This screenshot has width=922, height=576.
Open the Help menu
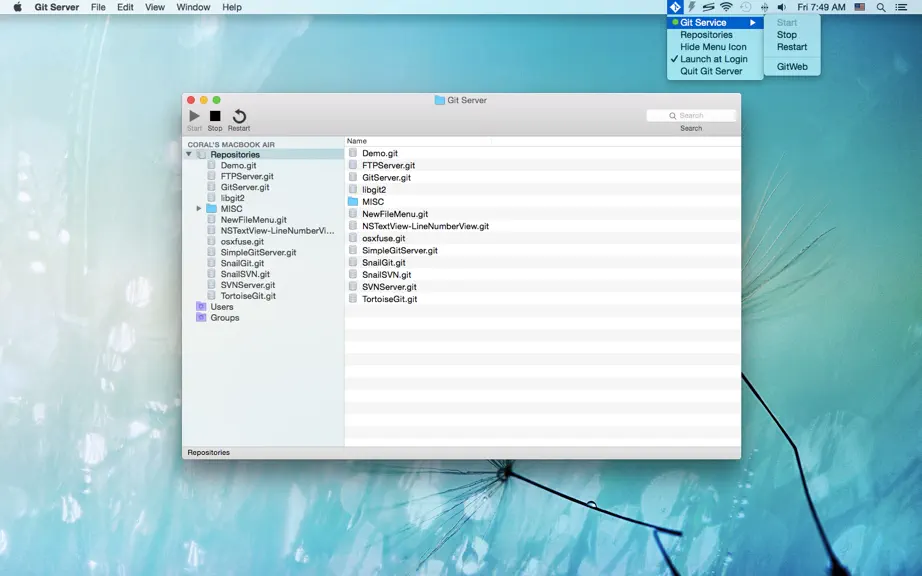point(232,7)
